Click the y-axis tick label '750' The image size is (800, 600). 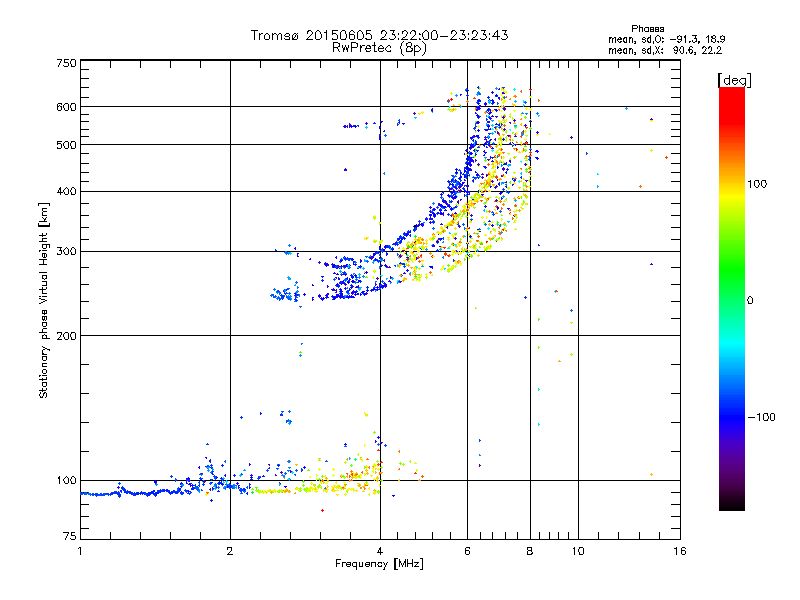pyautogui.click(x=66, y=63)
